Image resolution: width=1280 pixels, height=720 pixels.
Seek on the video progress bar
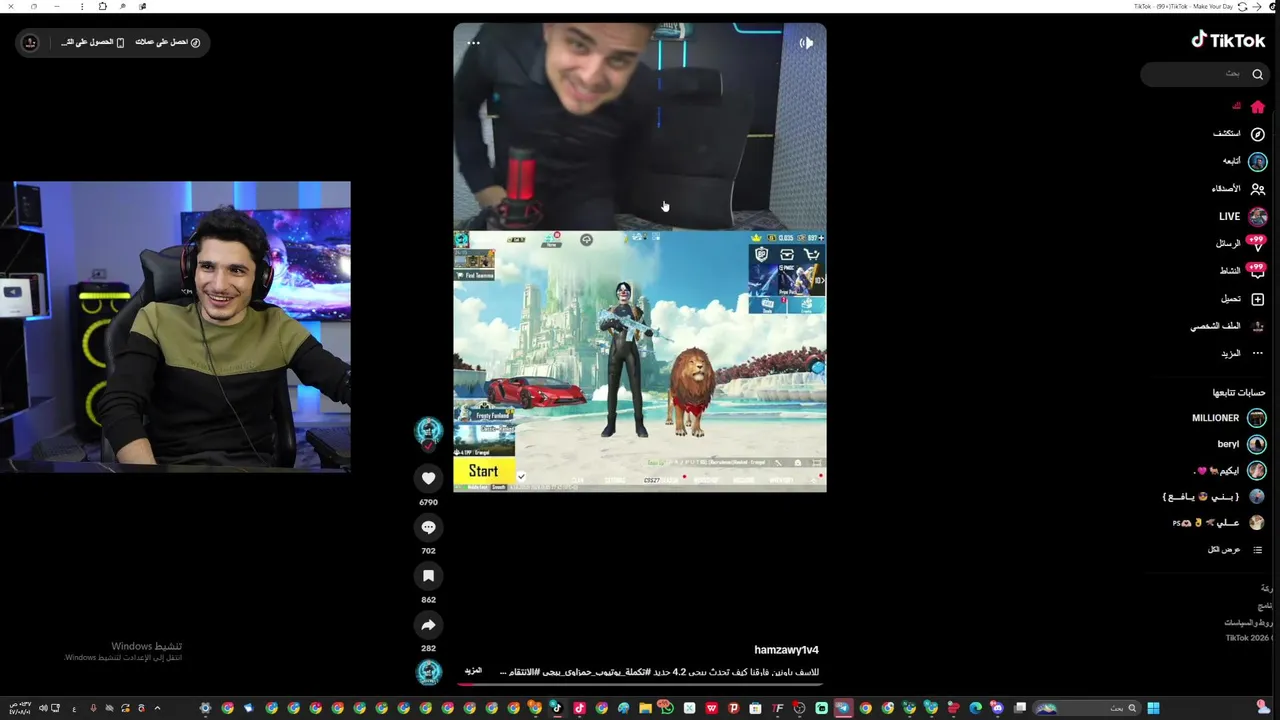tap(640, 684)
